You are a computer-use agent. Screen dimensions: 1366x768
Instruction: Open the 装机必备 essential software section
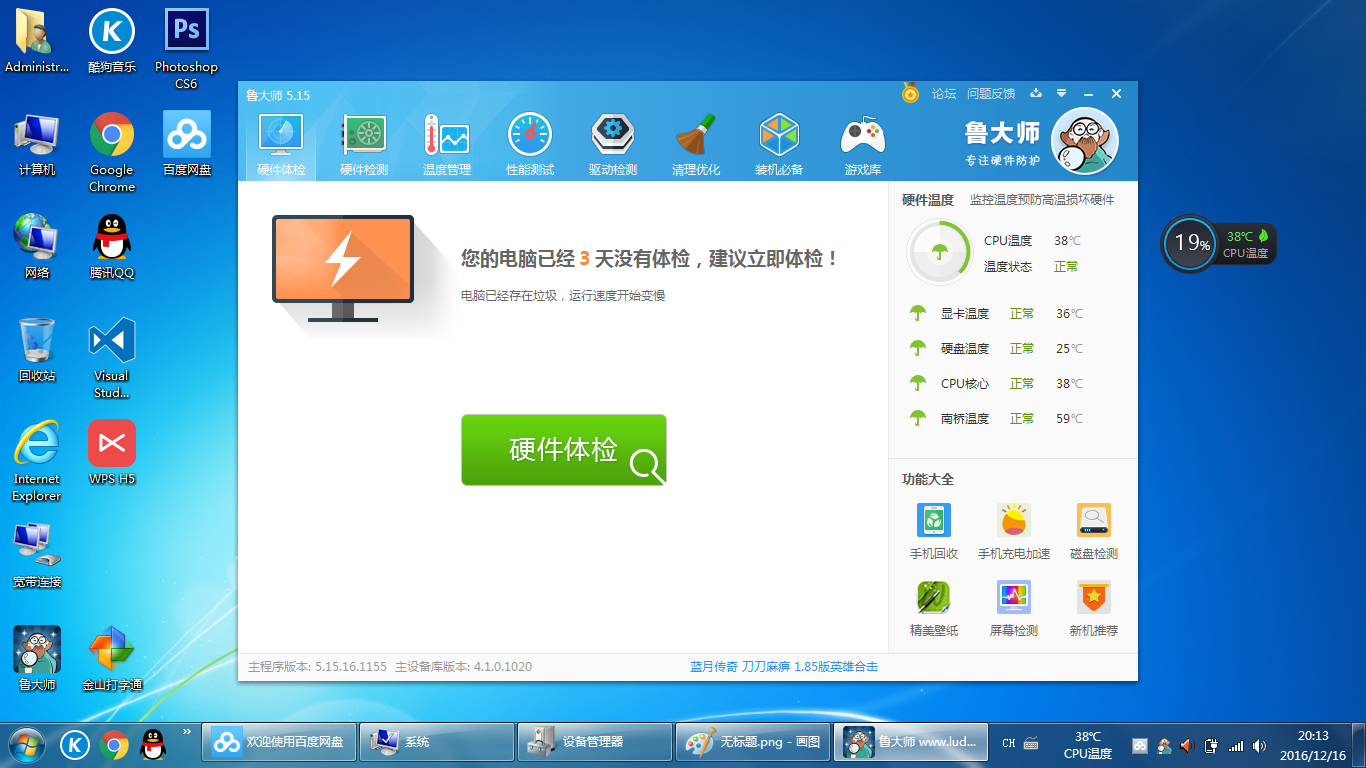click(x=778, y=145)
